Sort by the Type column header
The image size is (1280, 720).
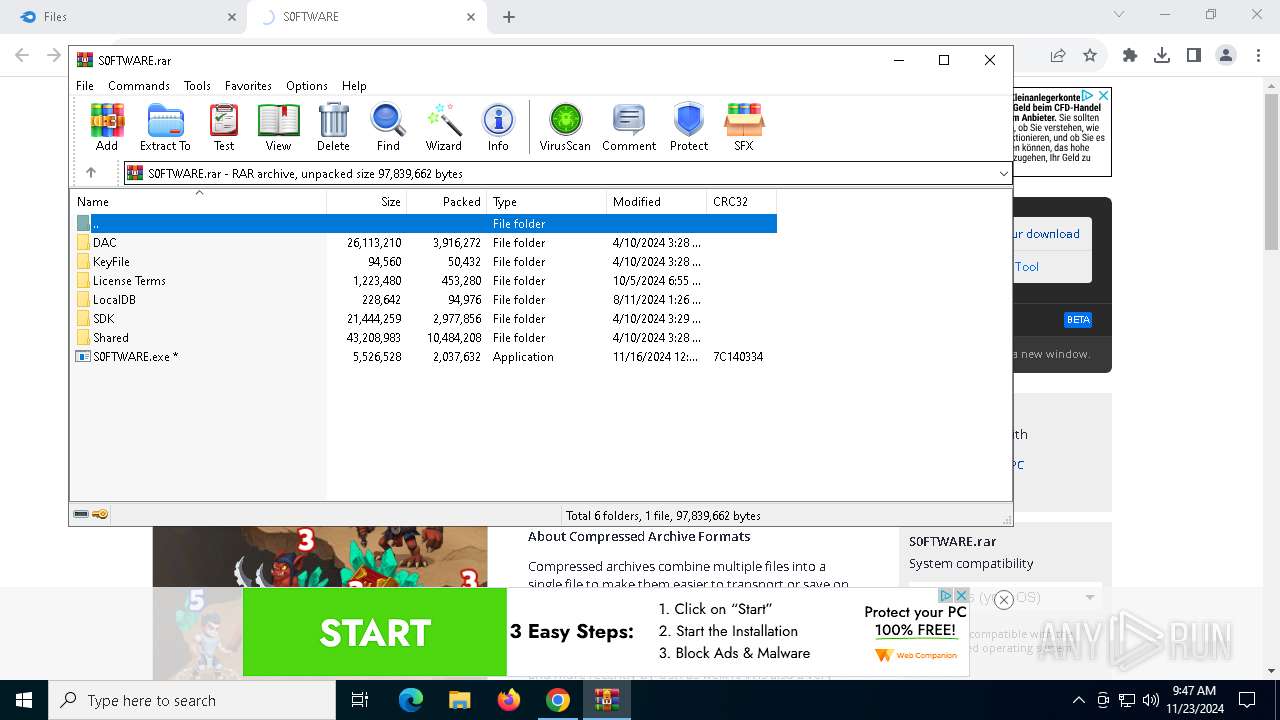(x=547, y=202)
